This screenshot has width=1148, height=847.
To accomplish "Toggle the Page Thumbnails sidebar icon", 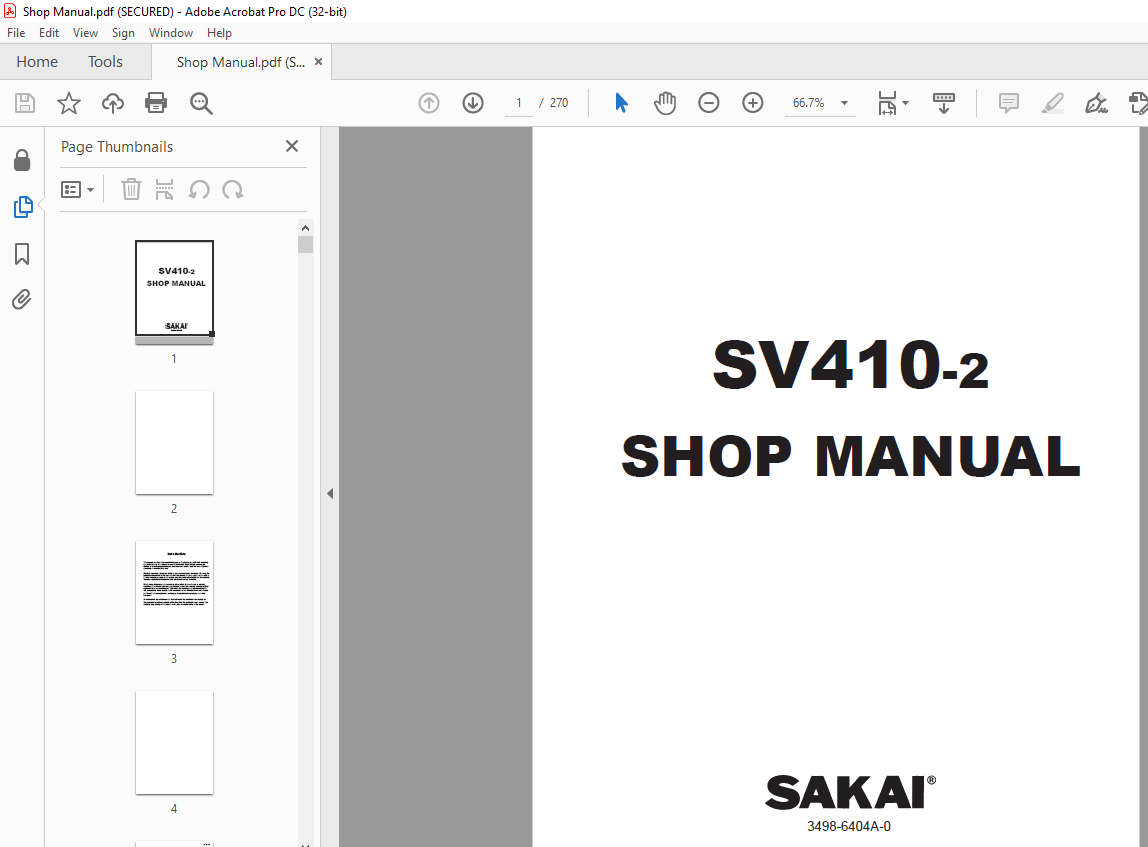I will 23,207.
